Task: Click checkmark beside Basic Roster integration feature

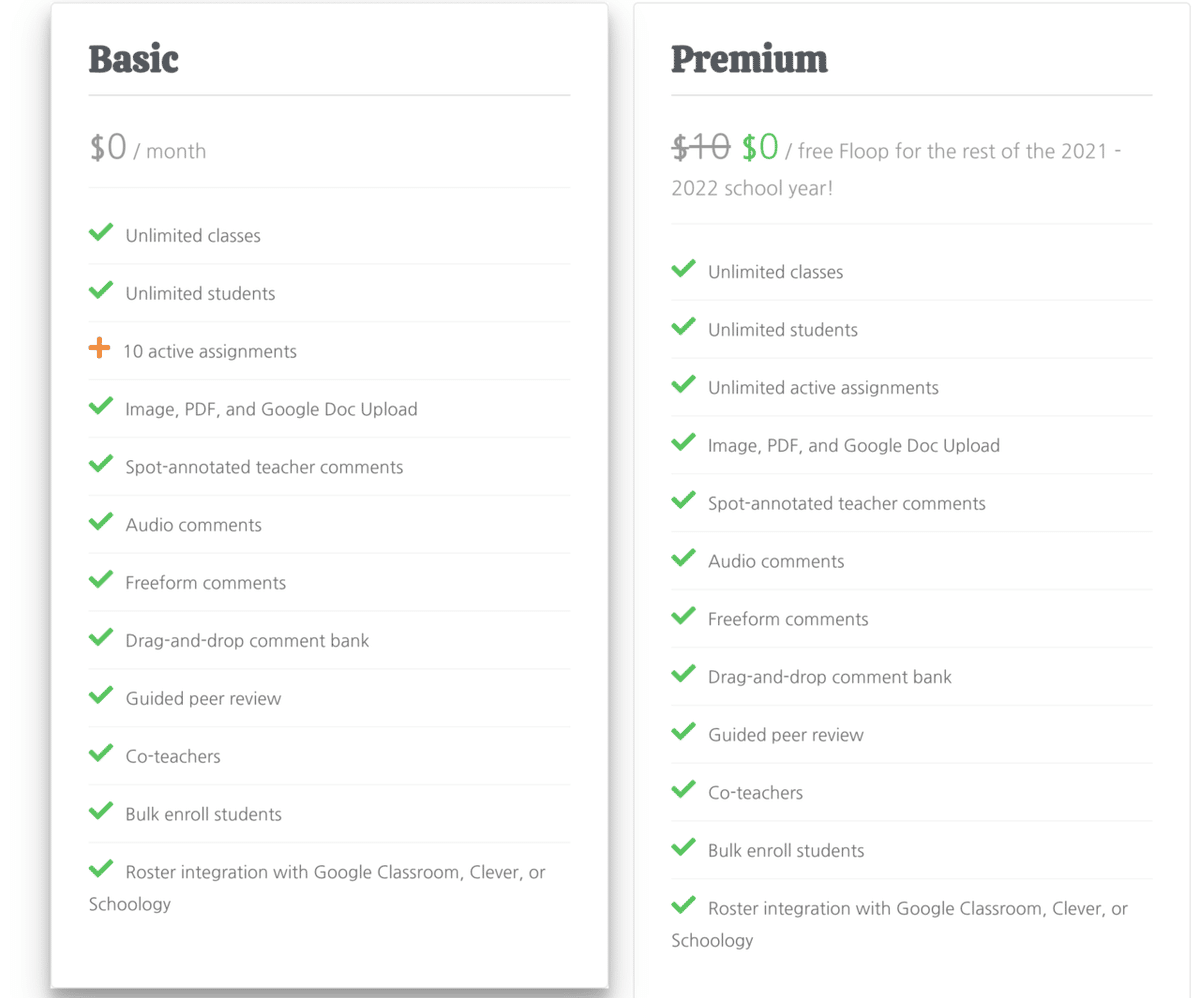Action: click(101, 869)
